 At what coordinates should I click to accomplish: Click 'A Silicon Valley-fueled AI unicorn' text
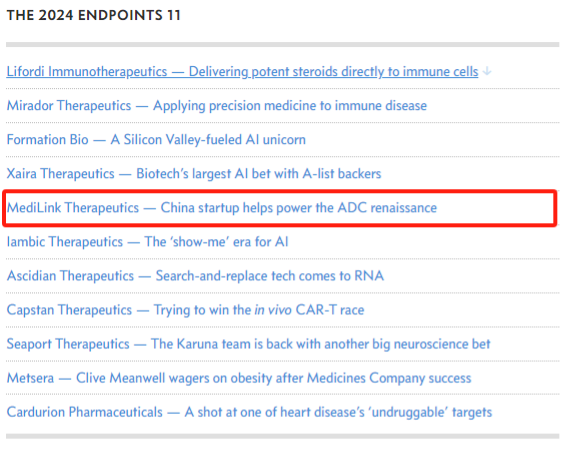208,140
